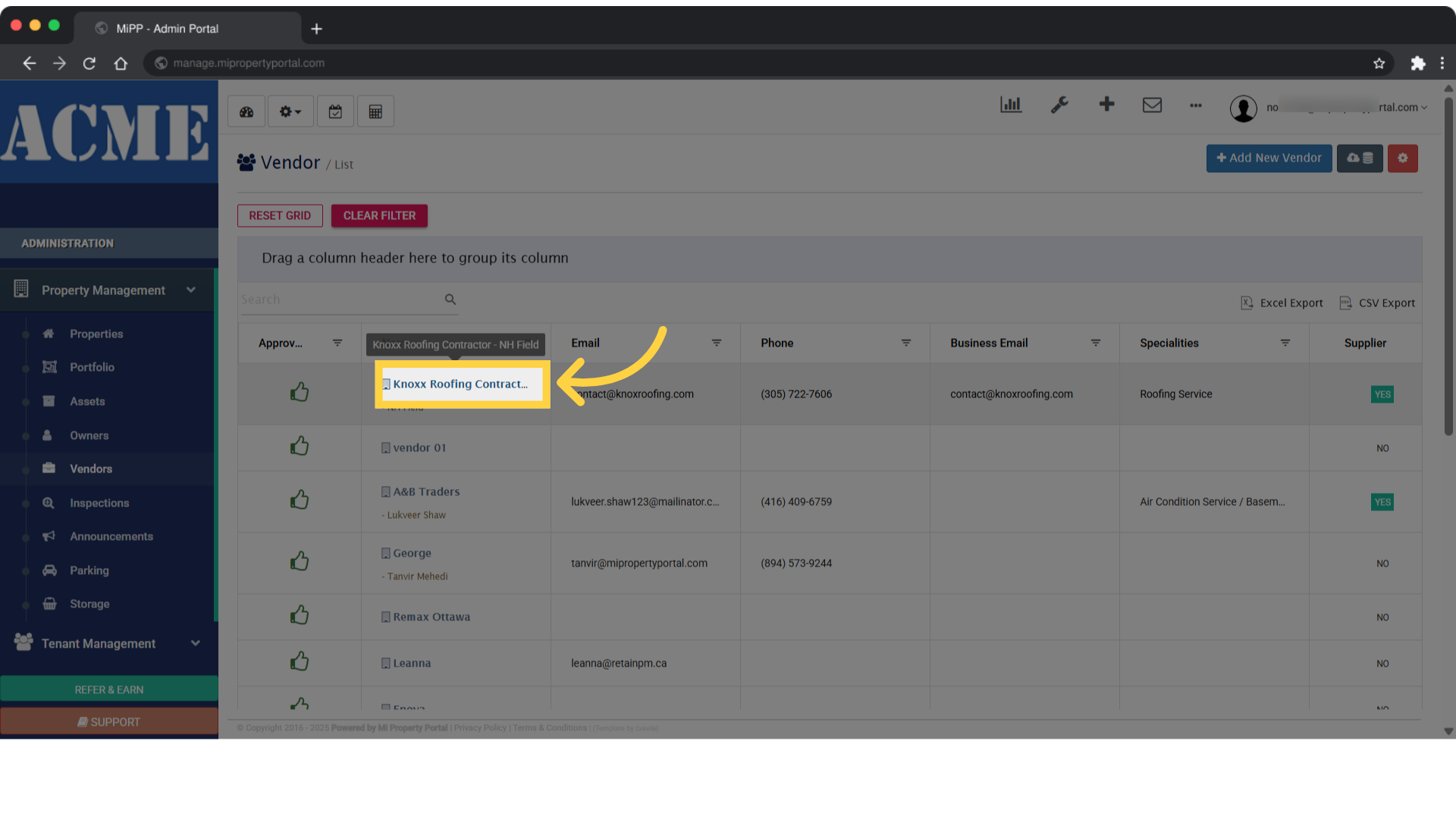
Task: Select the wrench tools icon
Action: tap(1059, 105)
